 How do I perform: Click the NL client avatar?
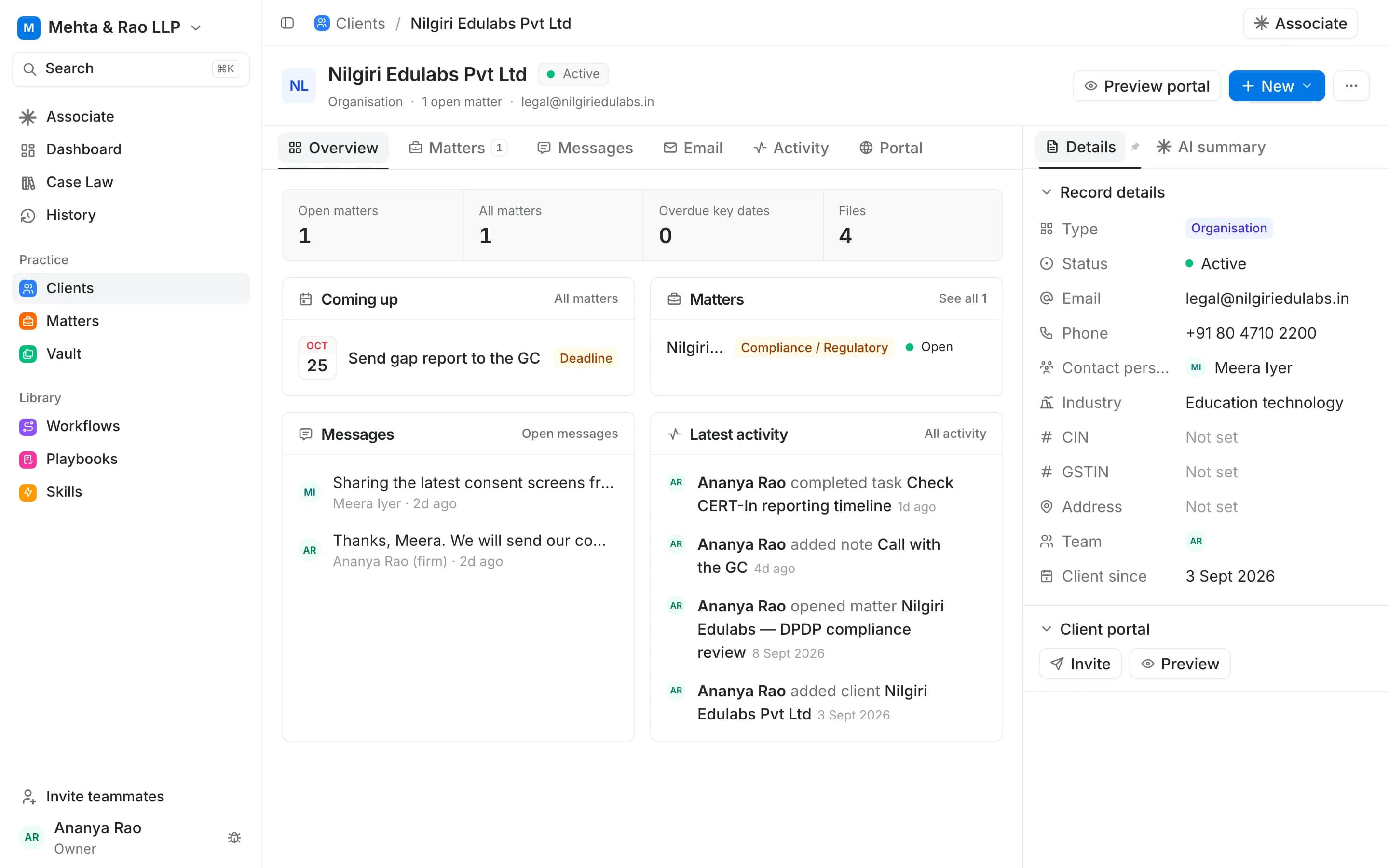coord(299,86)
